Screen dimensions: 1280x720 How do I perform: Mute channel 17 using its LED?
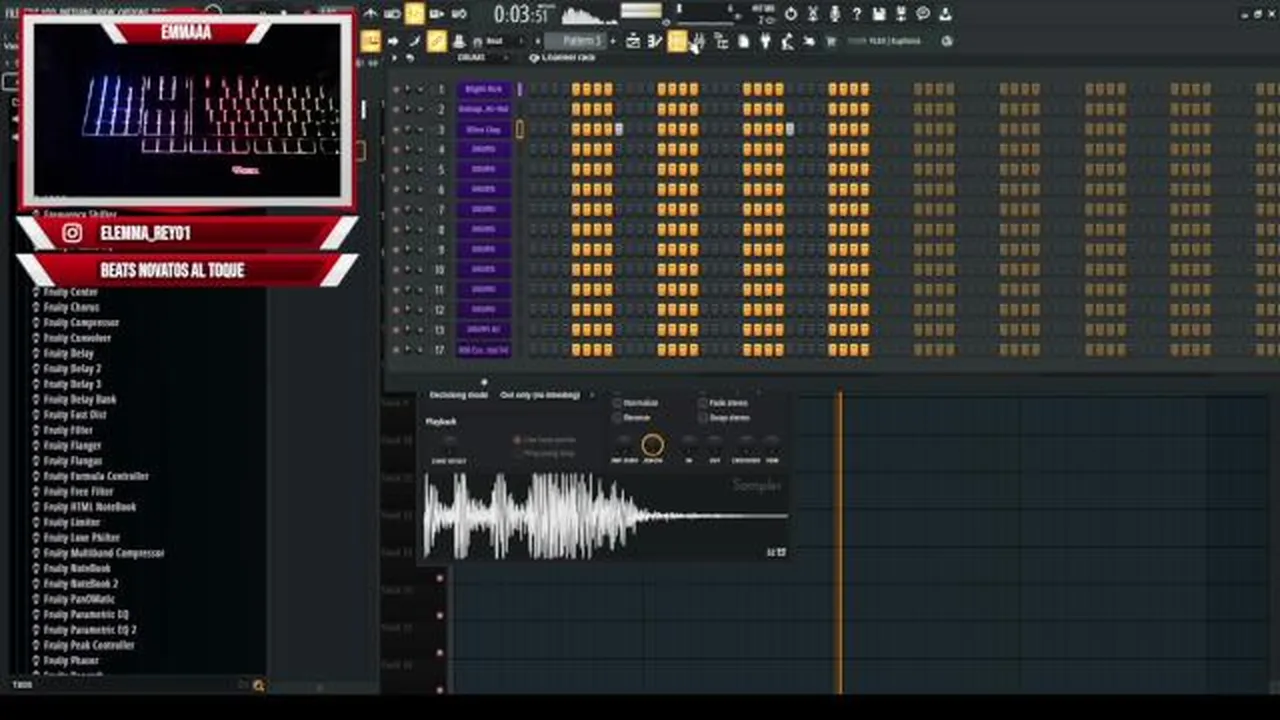point(396,350)
